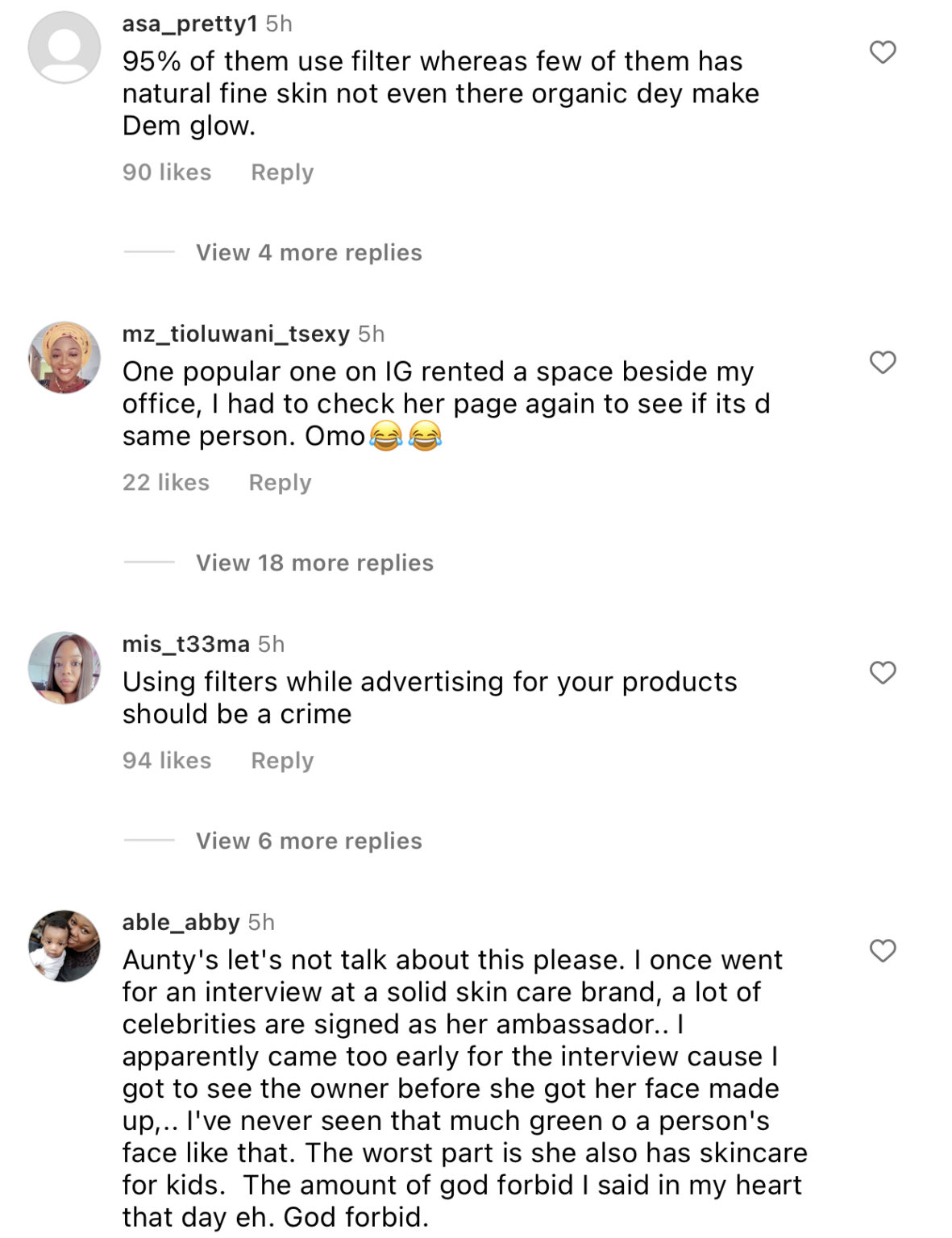The image size is (952, 1238).
Task: Open asa_pretty1's default avatar profile picture
Action: point(64,47)
